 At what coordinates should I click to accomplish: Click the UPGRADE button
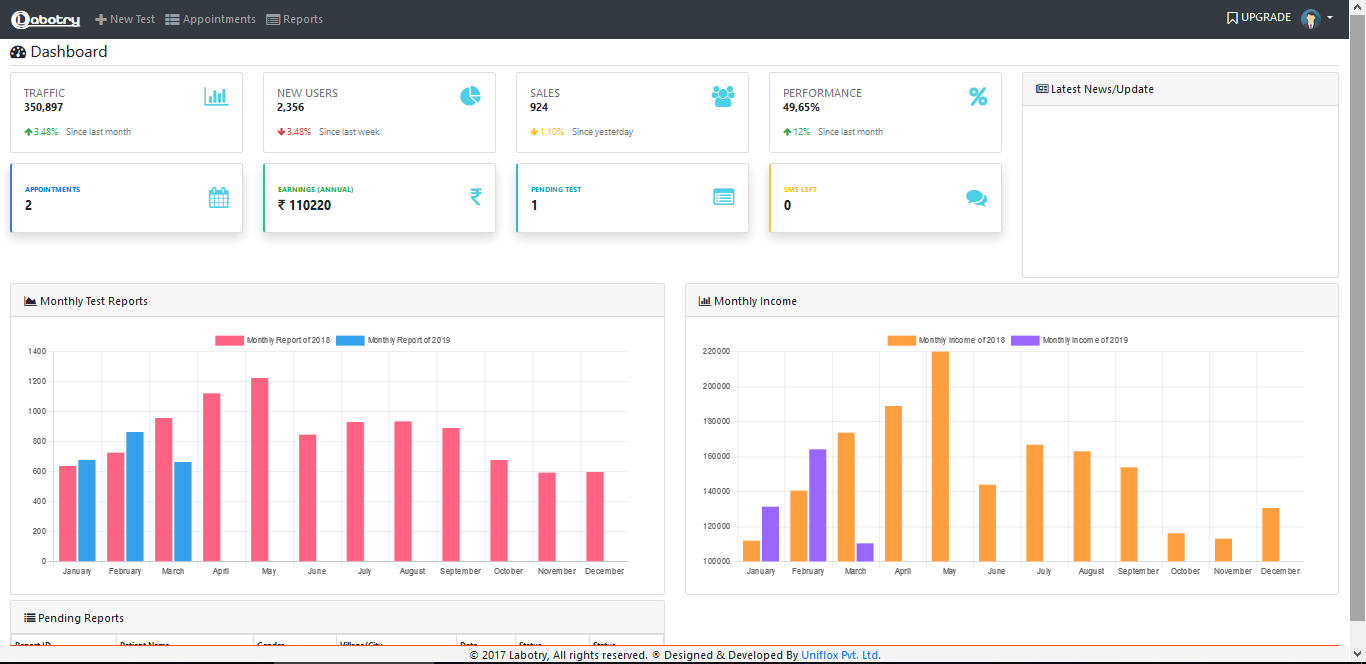point(1258,18)
